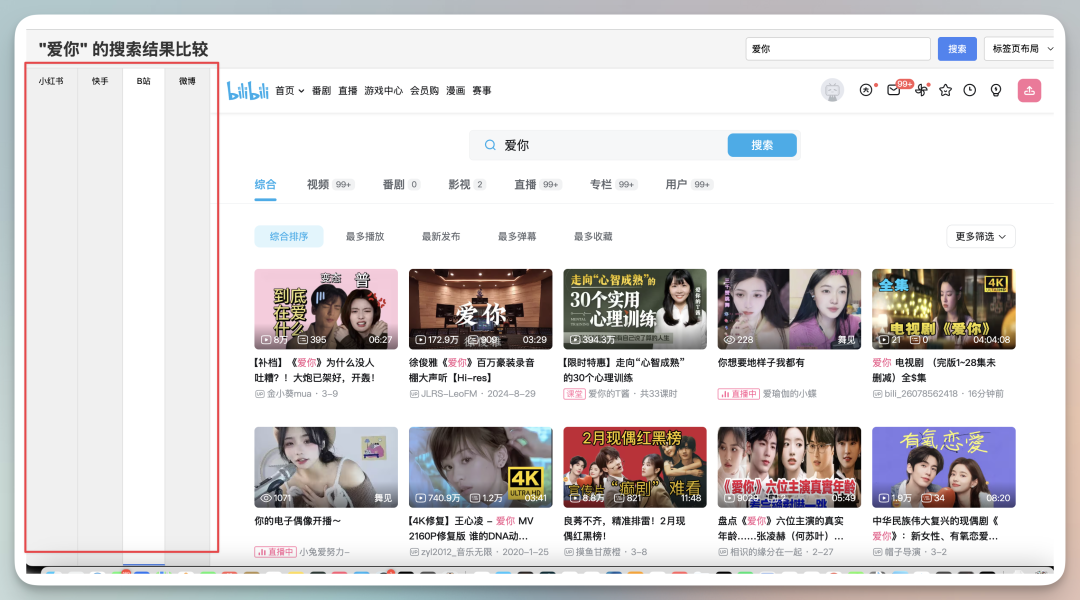Visit uploader bili_26078562418
Image resolution: width=1080 pixels, height=600 pixels.
pyautogui.click(x=920, y=394)
